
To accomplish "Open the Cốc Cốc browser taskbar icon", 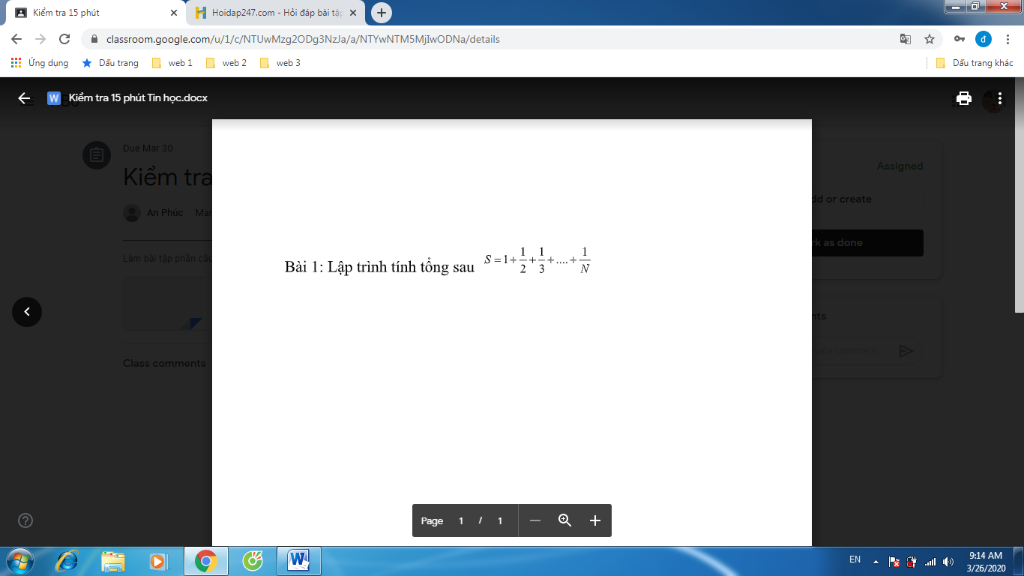I will coord(252,561).
